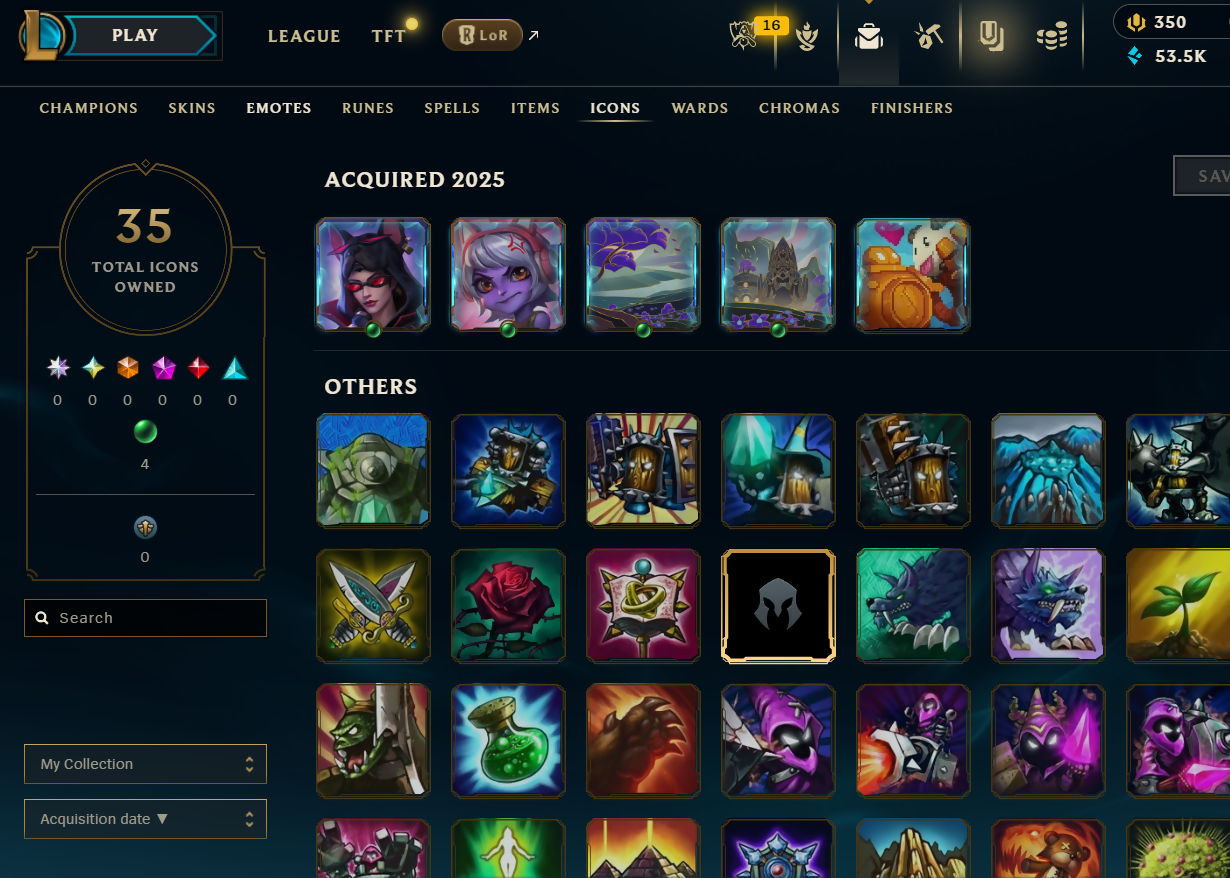Click the paperclip-shaped icon in the top bar
Image resolution: width=1230 pixels, height=878 pixels.
pyautogui.click(x=991, y=37)
